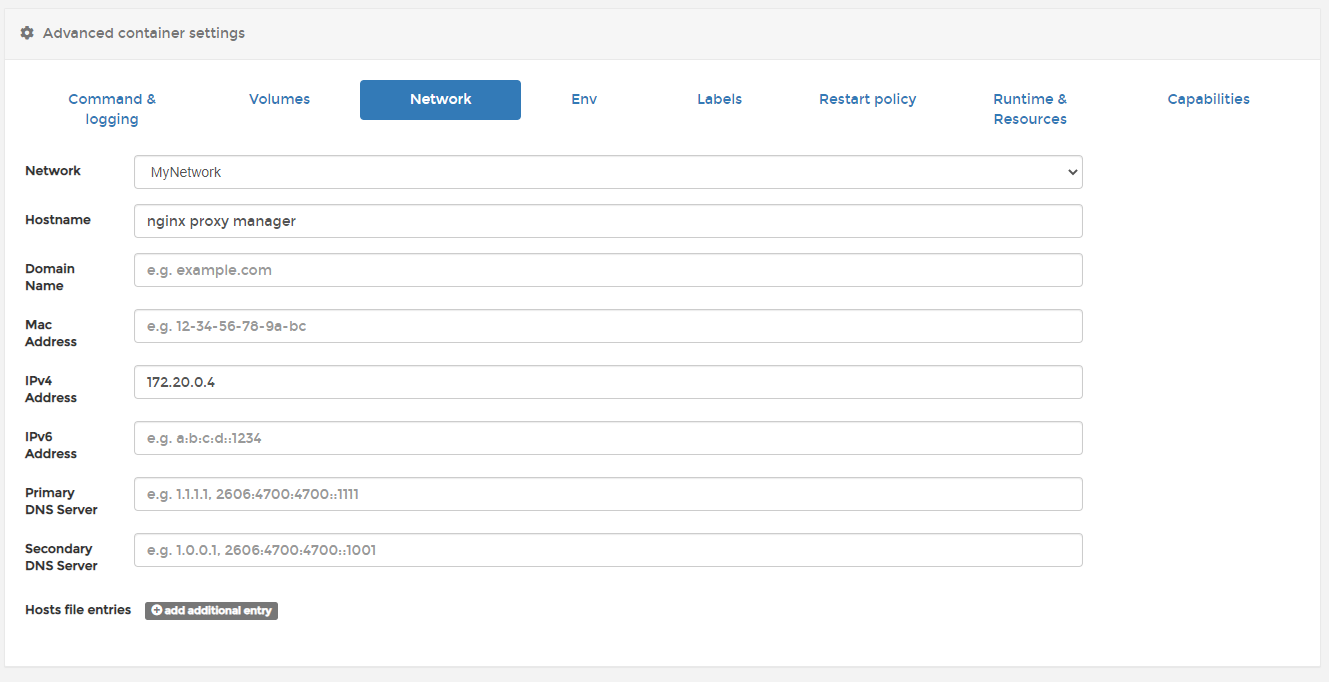This screenshot has width=1329, height=682.
Task: Click the Hosts file entries label
Action: tap(78, 609)
